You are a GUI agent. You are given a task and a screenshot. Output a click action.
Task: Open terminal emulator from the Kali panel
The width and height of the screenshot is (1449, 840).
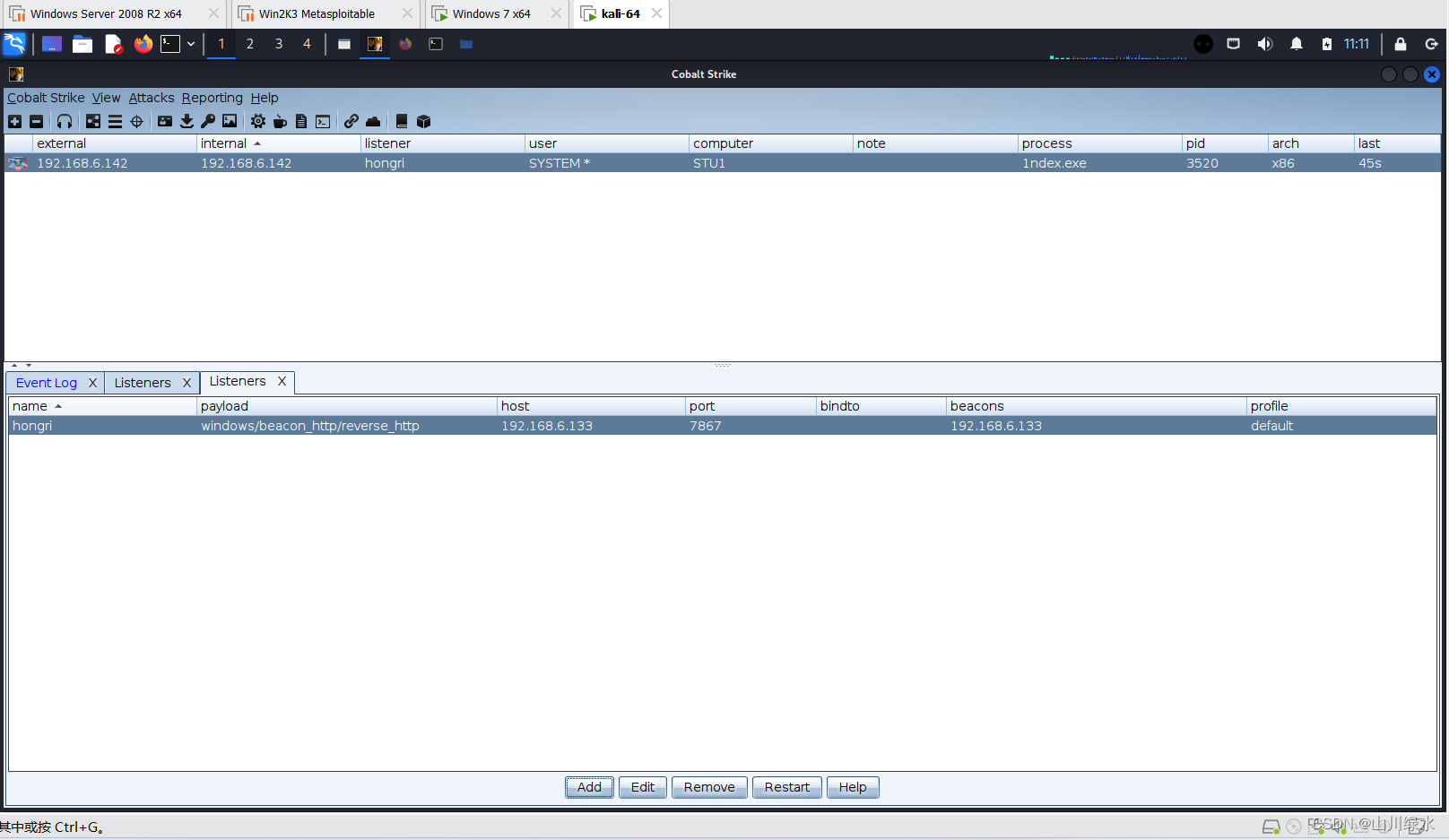pyautogui.click(x=170, y=44)
